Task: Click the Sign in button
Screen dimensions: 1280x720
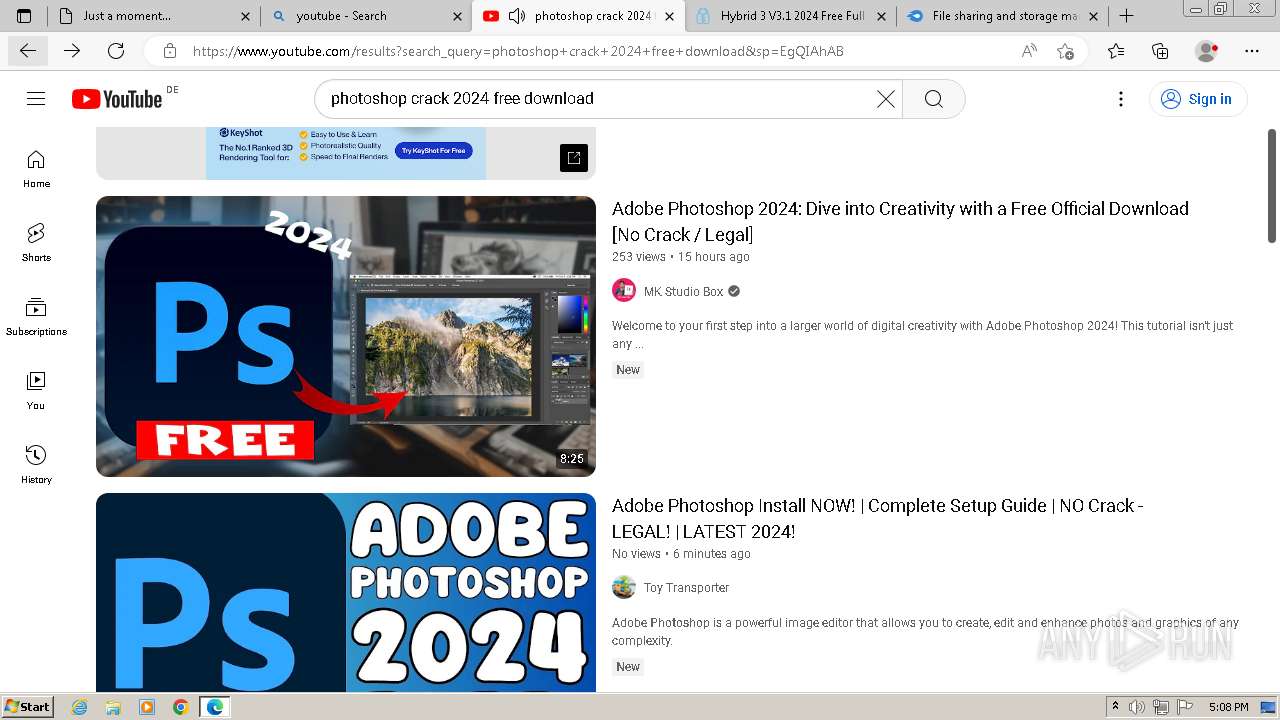Action: [1198, 98]
